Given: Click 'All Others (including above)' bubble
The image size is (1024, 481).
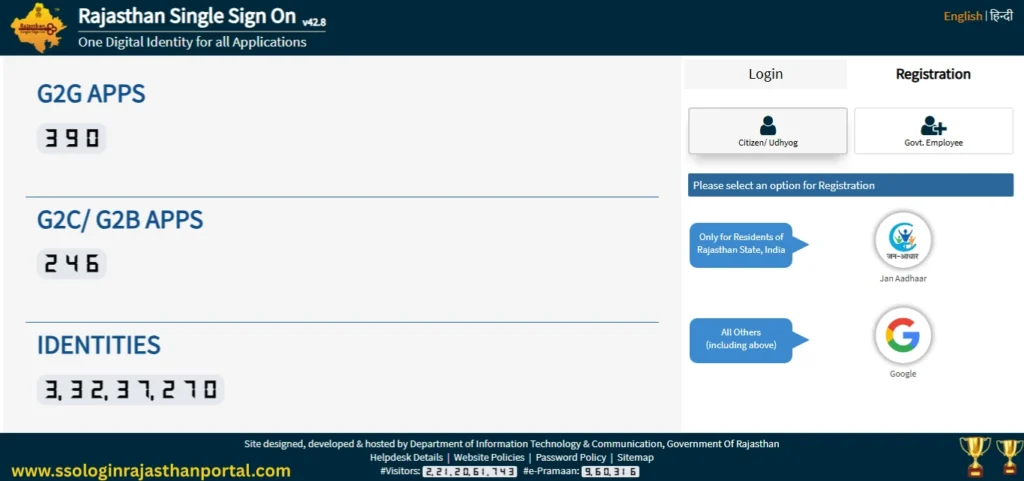Looking at the screenshot, I should [x=748, y=340].
